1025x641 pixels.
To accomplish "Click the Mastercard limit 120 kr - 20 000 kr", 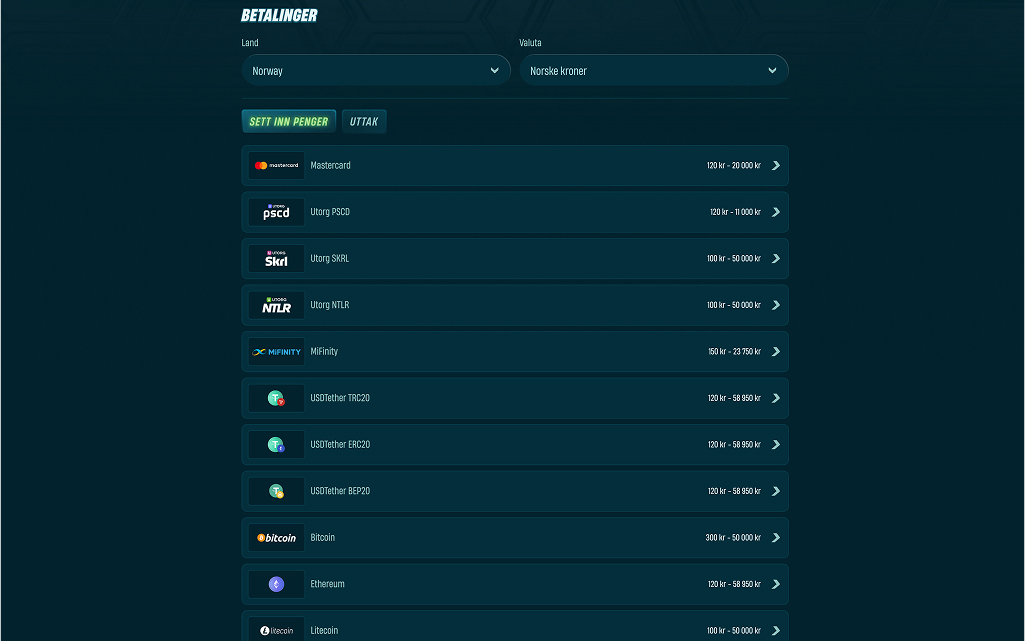I will 733,165.
